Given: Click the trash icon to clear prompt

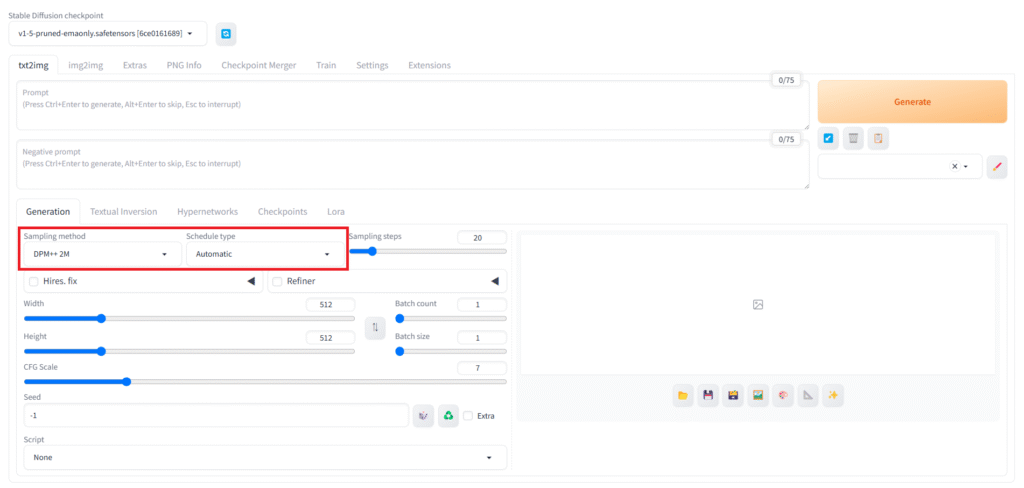Looking at the screenshot, I should [x=853, y=138].
